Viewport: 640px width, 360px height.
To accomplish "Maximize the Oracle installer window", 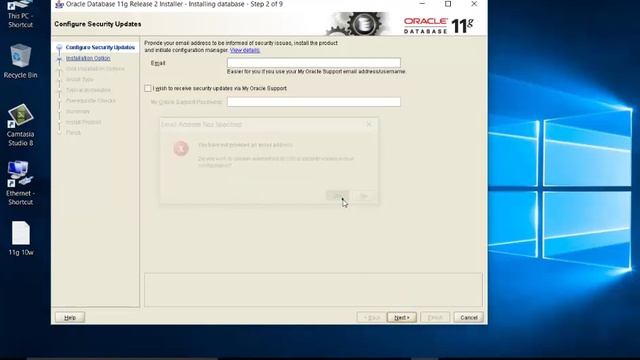I will 448,4.
